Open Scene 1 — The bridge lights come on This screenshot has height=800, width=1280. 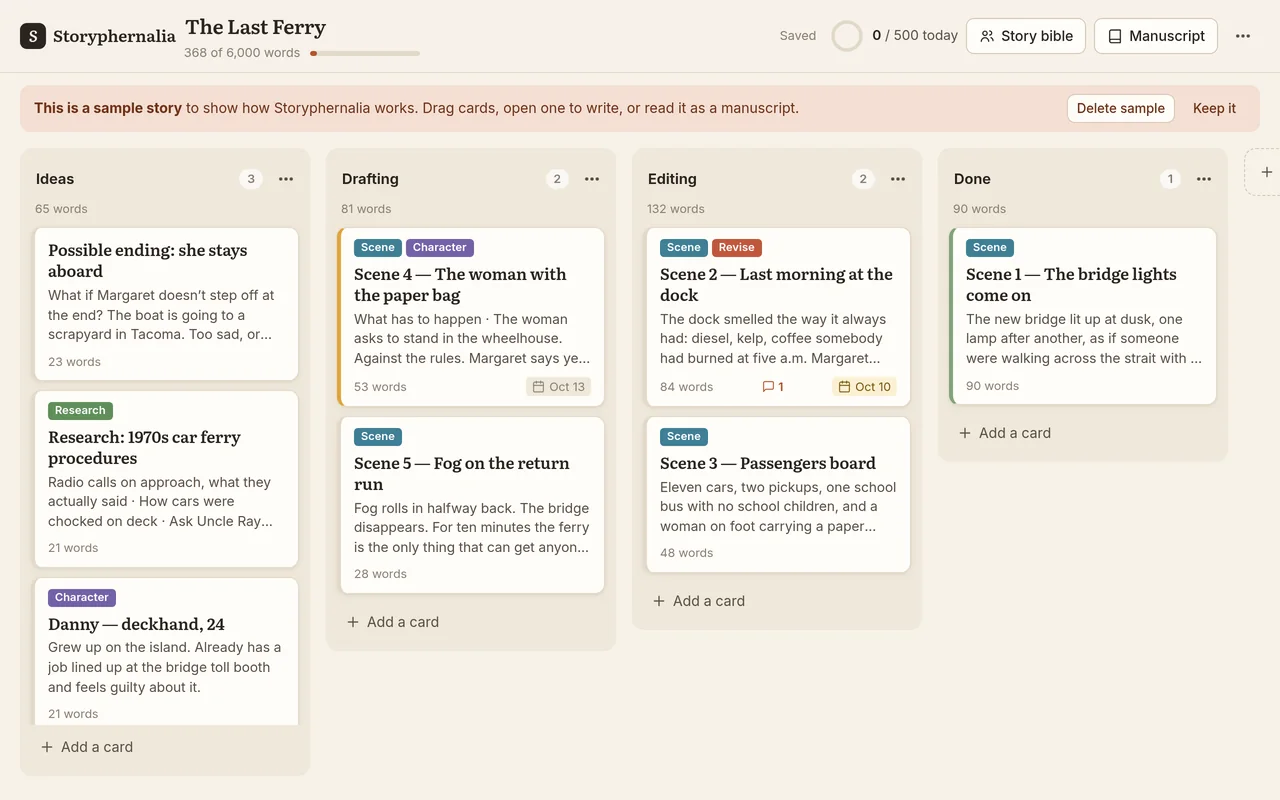(x=1084, y=316)
